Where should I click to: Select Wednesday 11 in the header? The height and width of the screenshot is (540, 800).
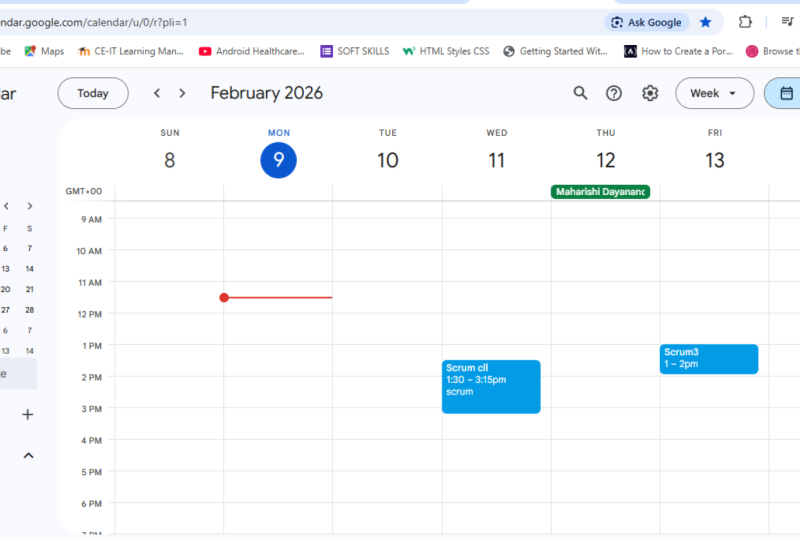click(496, 160)
